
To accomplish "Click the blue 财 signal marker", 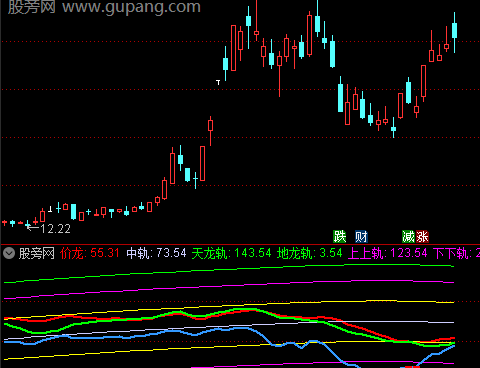I will tap(361, 237).
